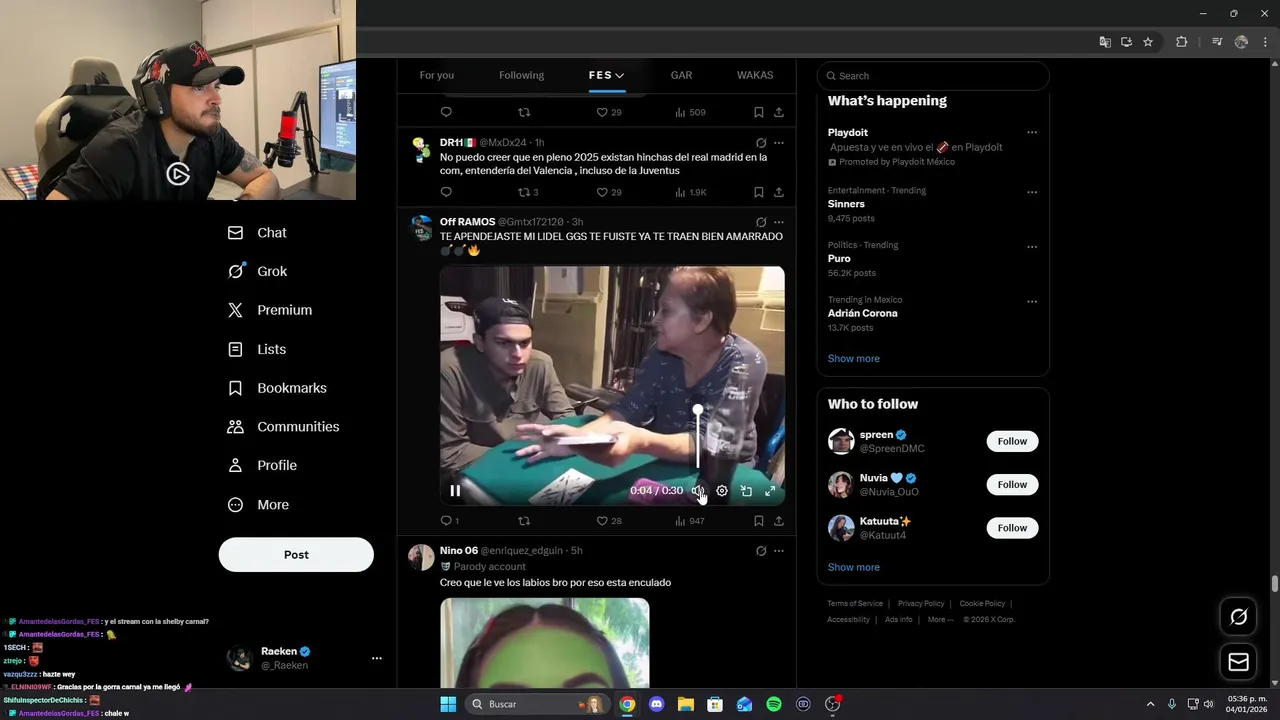This screenshot has height=720, width=1280.
Task: Reply to the Off RAMOS video post
Action: [x=446, y=521]
